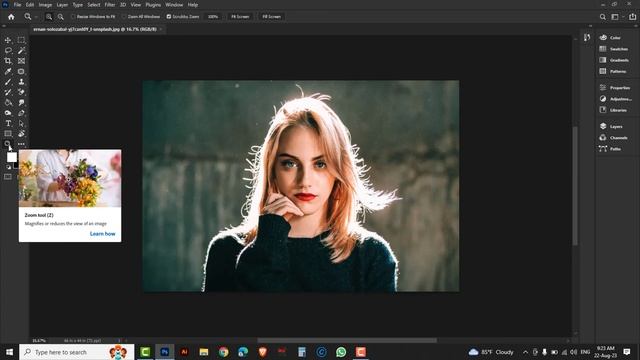Choose Zoom Out mode in options bar
The image size is (640, 360).
tap(60, 17)
